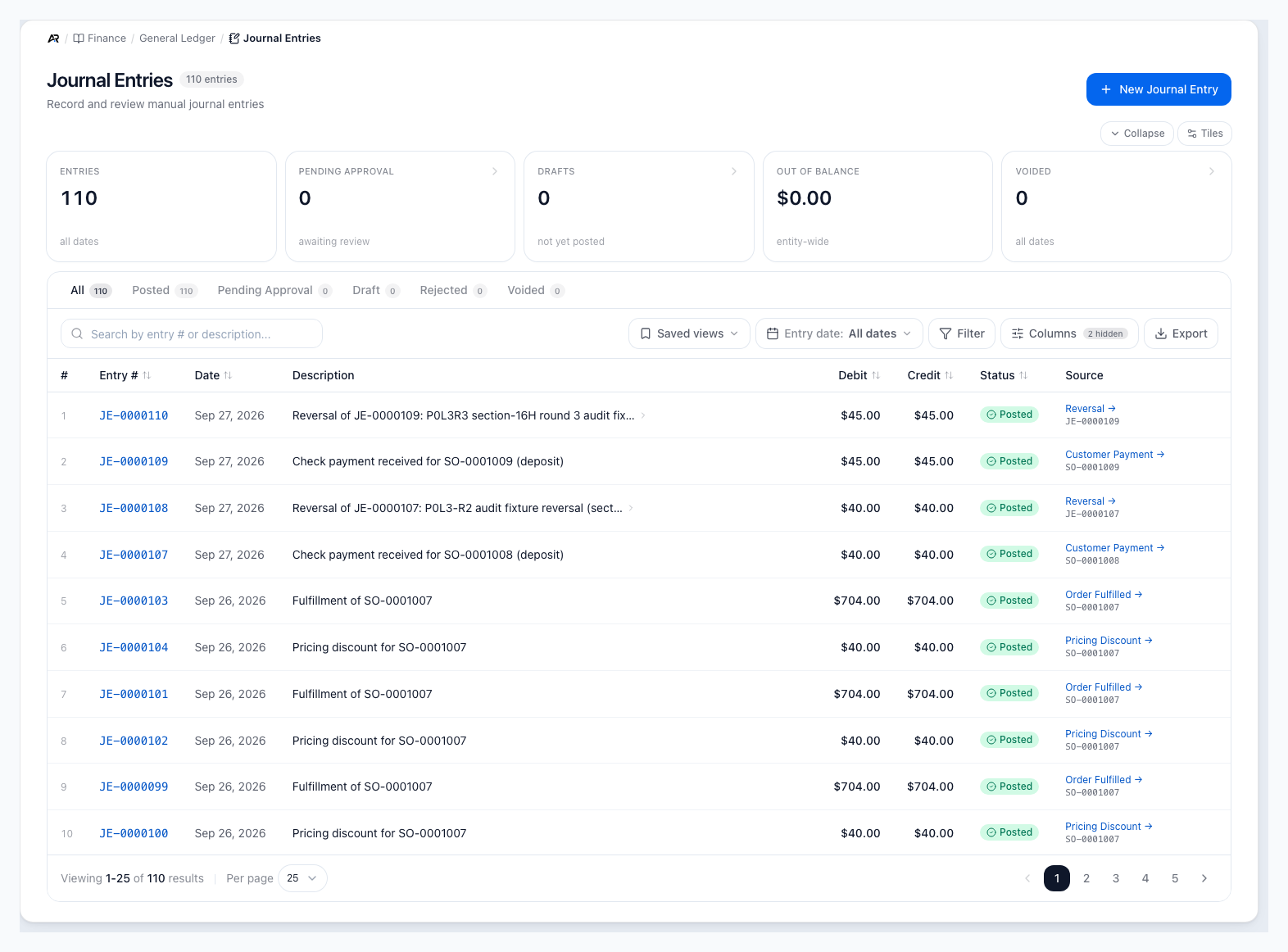1288x952 pixels.
Task: Switch to the Voided tab
Action: (x=535, y=290)
